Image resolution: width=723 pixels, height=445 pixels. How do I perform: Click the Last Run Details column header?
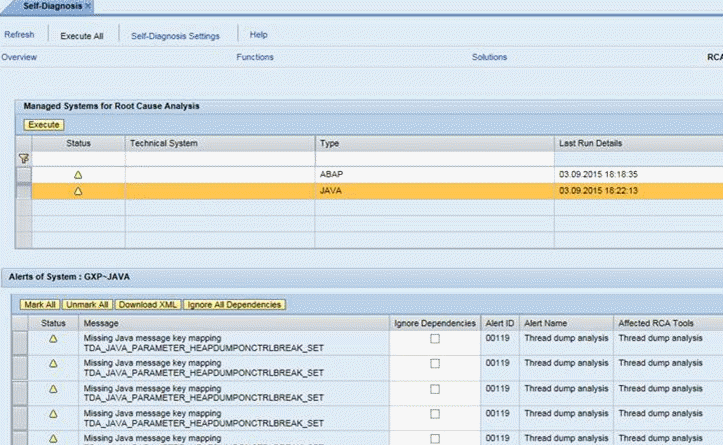[x=639, y=143]
